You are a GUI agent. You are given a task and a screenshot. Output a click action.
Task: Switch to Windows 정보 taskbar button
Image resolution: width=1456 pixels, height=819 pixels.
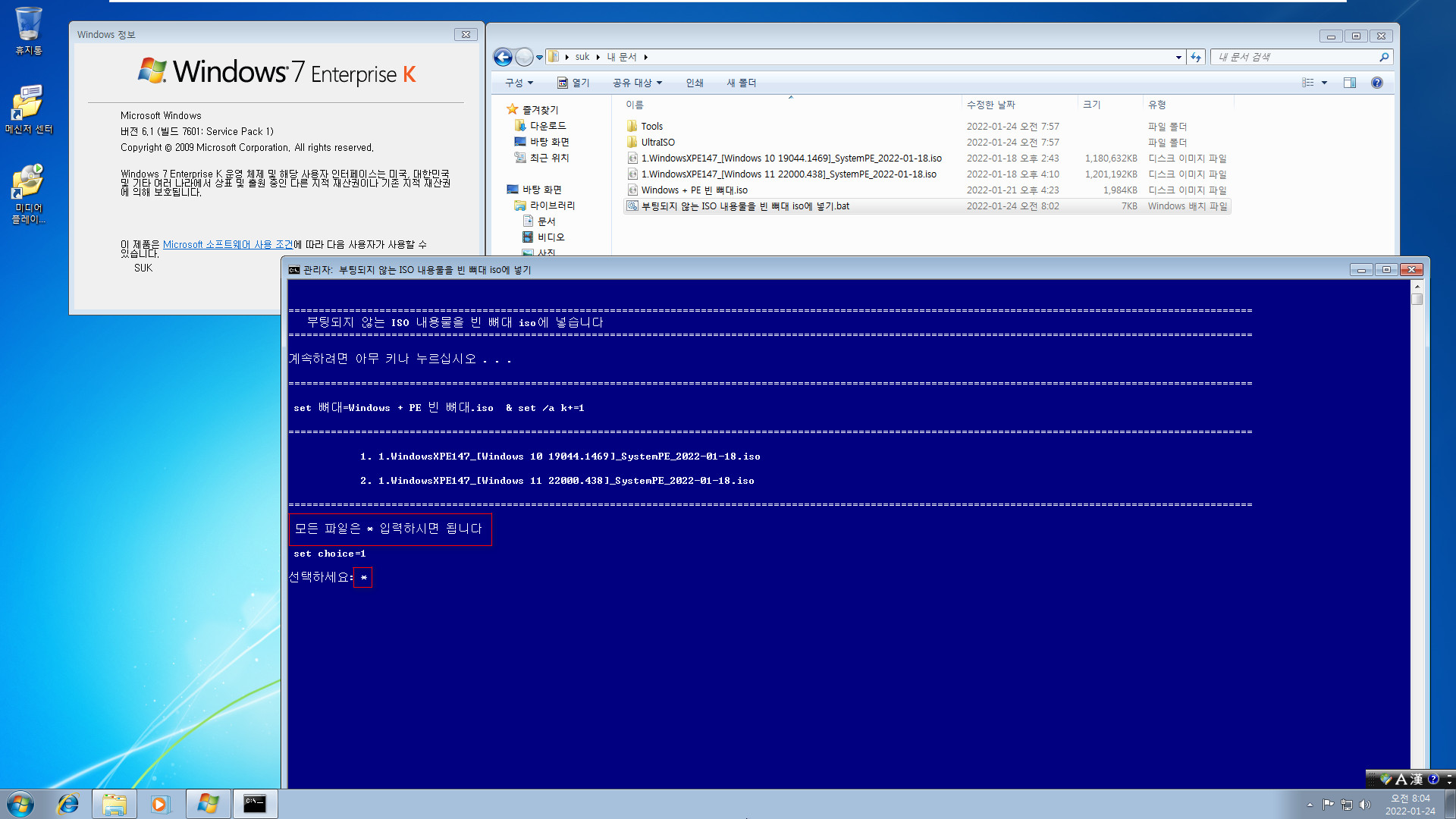click(208, 804)
